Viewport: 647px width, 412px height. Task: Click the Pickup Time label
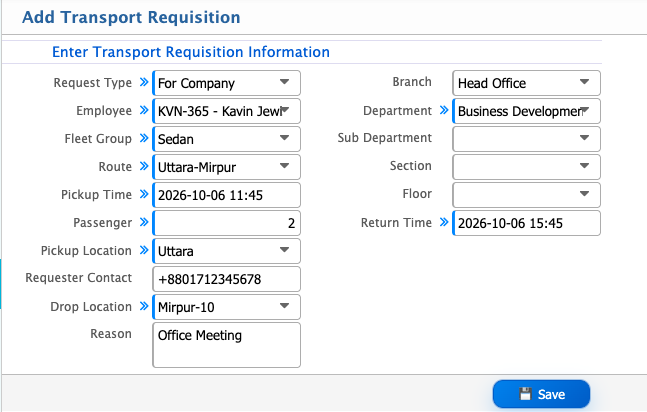(x=96, y=195)
